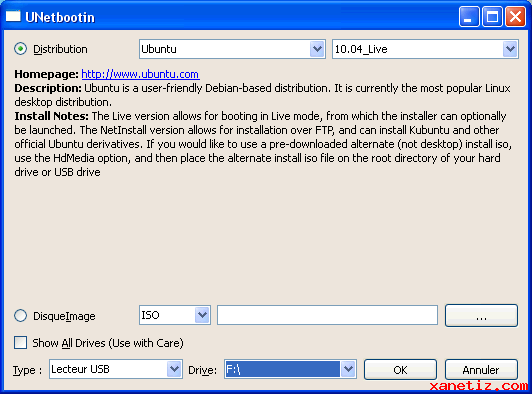Minimize the UNetbootin window
This screenshot has width=532, height=394.
(x=469, y=16)
